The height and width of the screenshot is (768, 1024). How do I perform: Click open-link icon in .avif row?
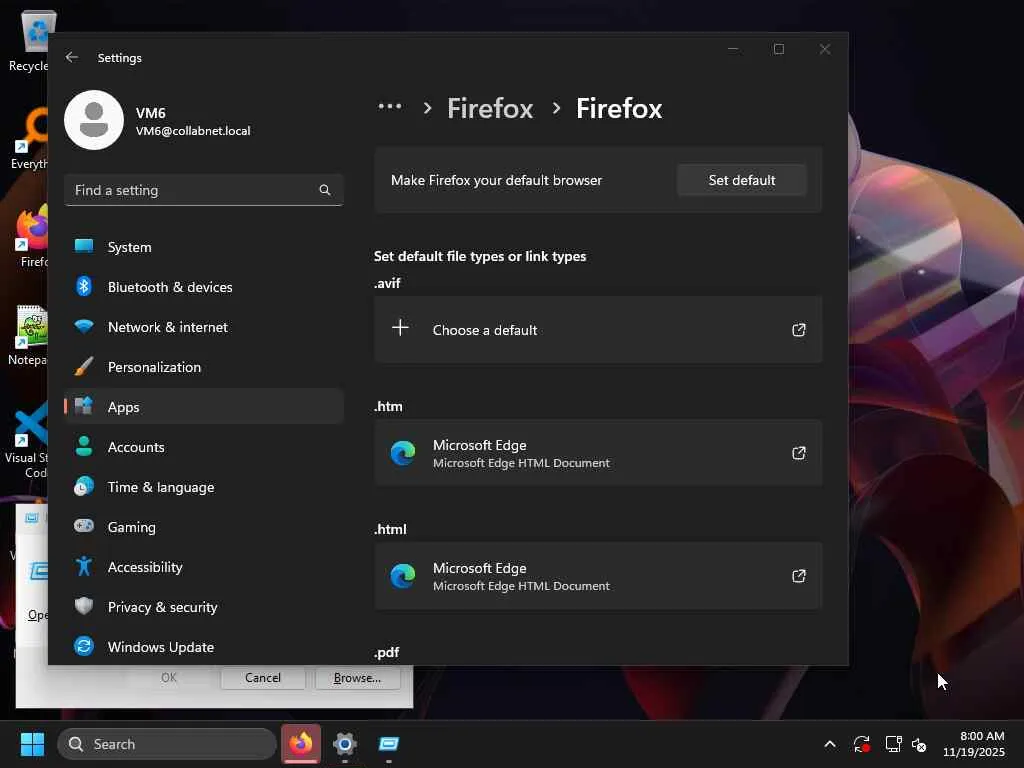click(x=799, y=330)
